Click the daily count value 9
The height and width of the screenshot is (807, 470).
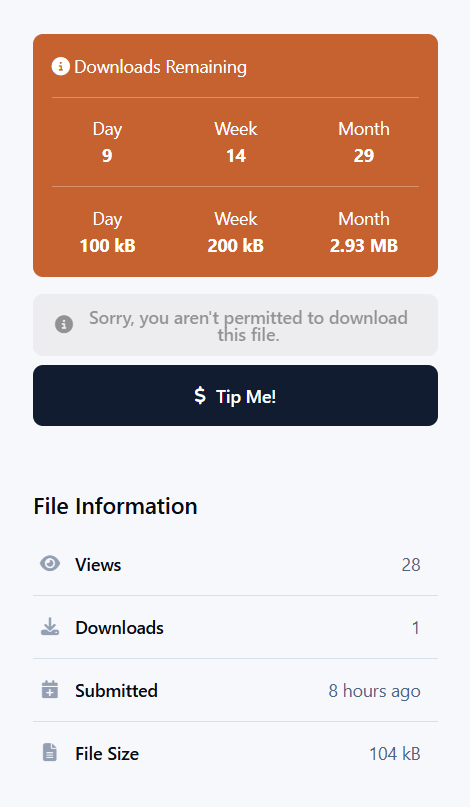(x=107, y=155)
